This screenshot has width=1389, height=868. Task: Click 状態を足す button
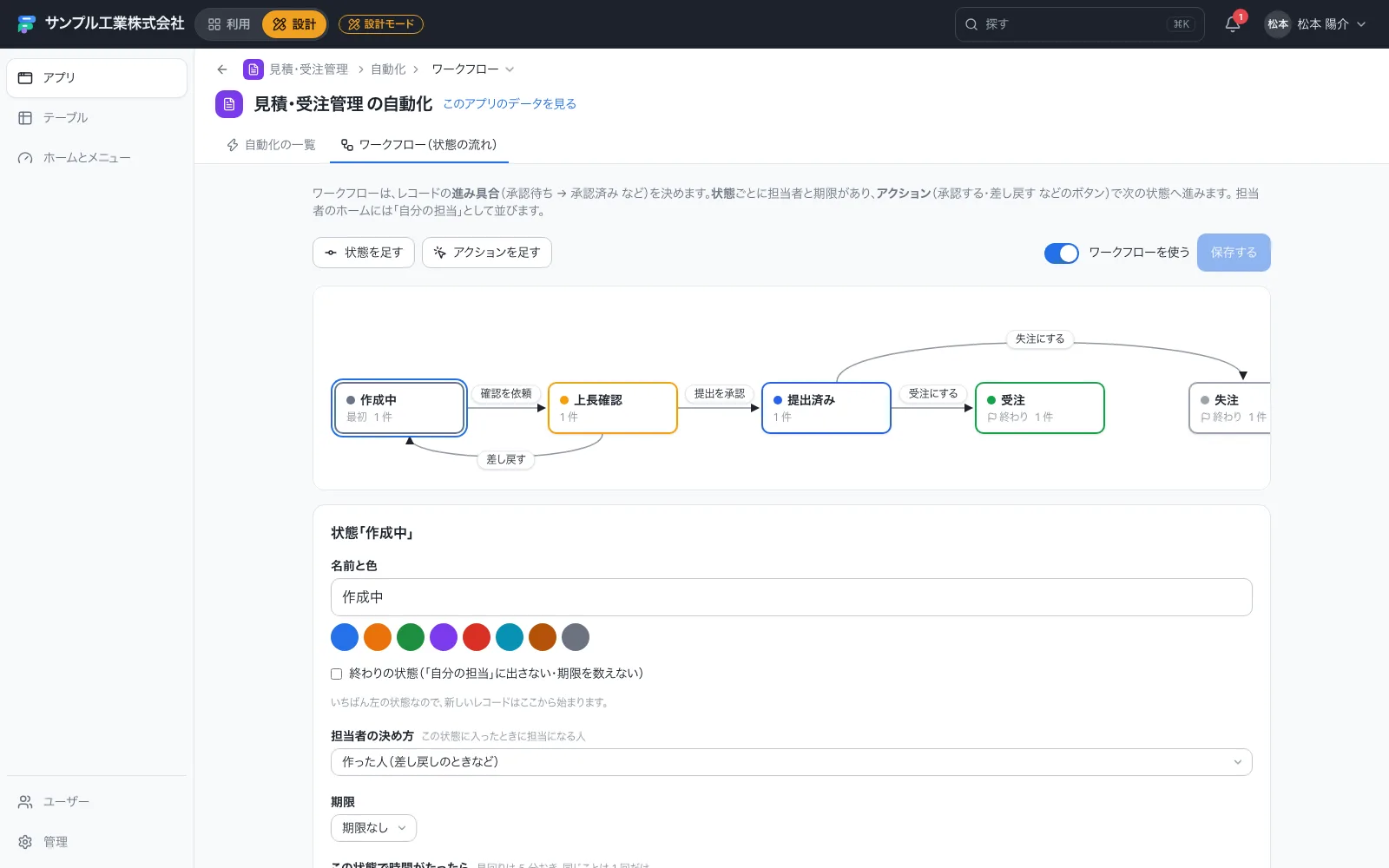point(364,253)
